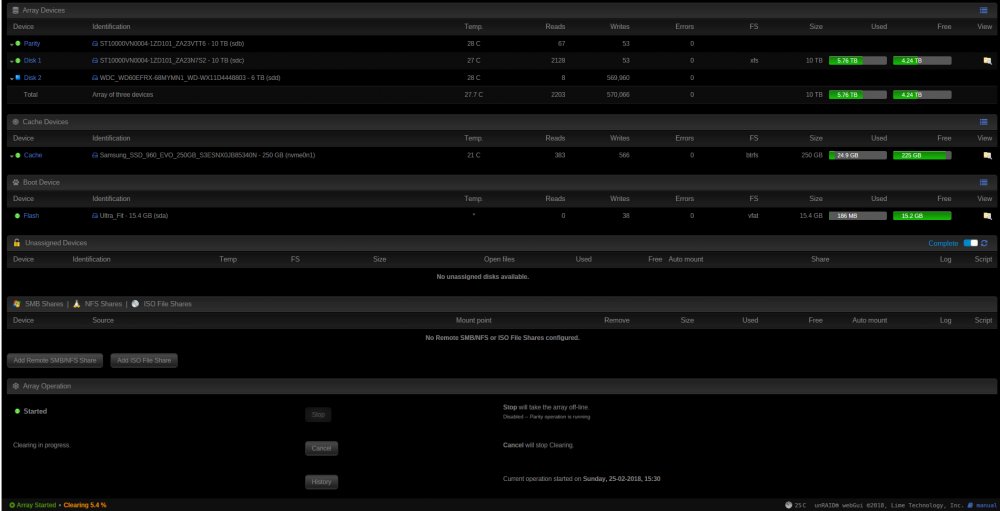Click the NFS Shares penguin icon
This screenshot has height=511, width=1000.
pyautogui.click(x=77, y=304)
